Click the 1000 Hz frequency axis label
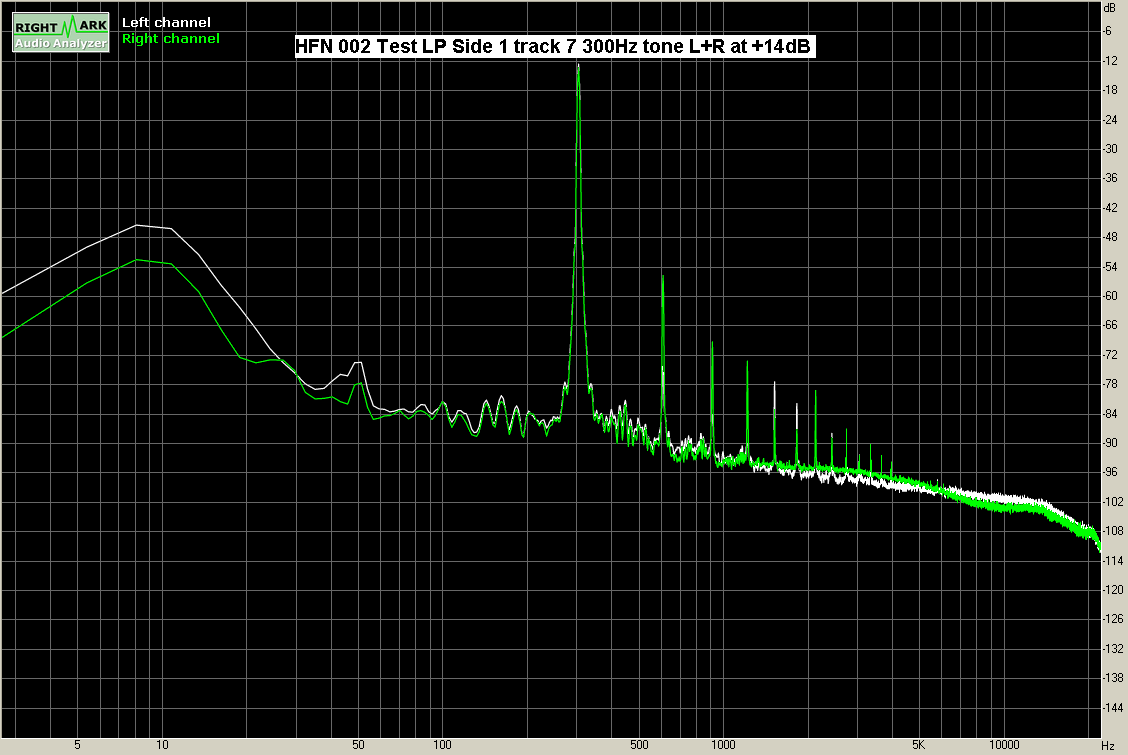 pos(723,745)
